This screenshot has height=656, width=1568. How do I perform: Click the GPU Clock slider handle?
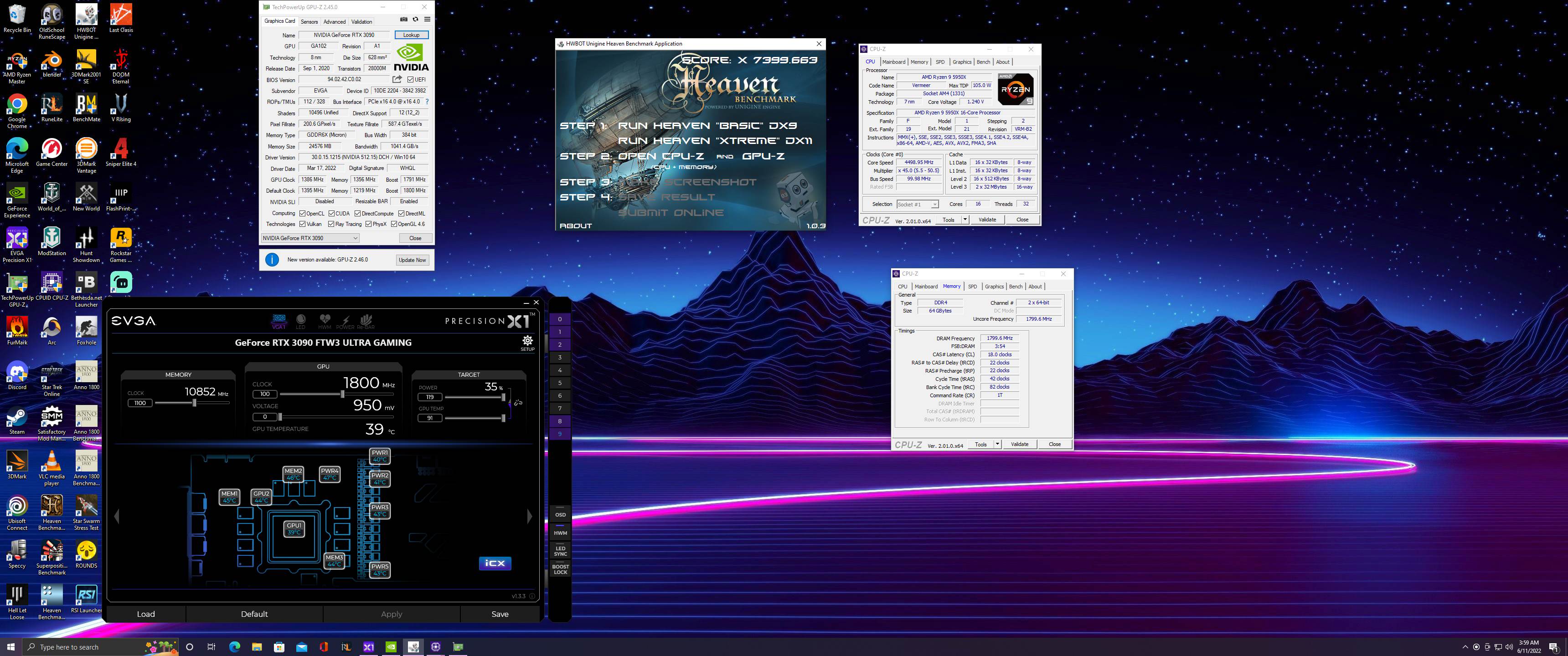click(343, 394)
